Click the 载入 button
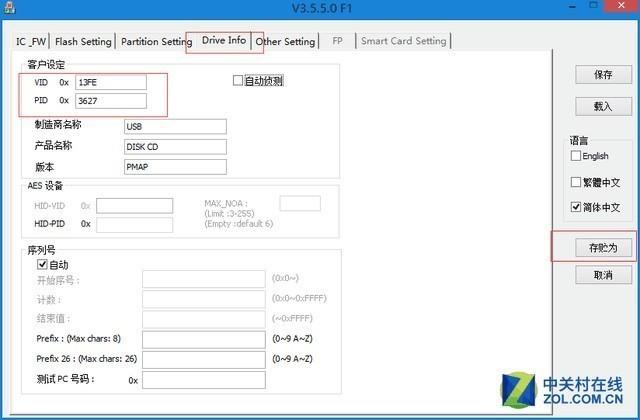 [603, 107]
